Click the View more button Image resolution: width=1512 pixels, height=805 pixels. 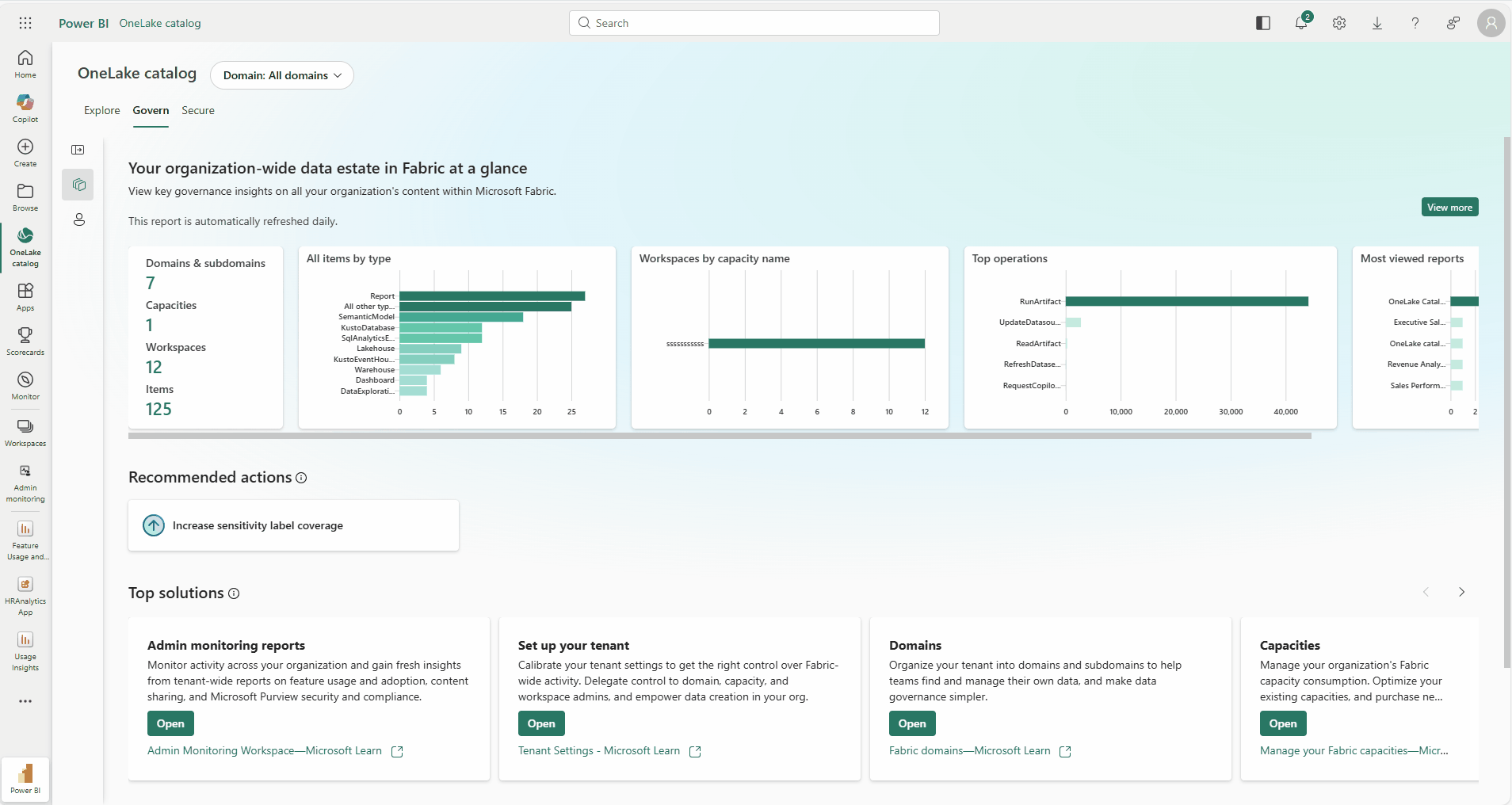[x=1449, y=207]
